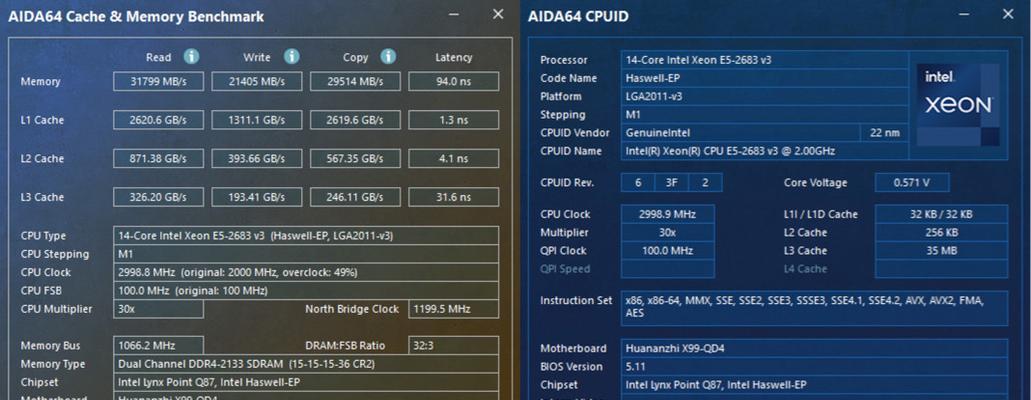1031x400 pixels.
Task: Select L2 Cache copy value 567.35 GB/s
Action: tap(355, 159)
